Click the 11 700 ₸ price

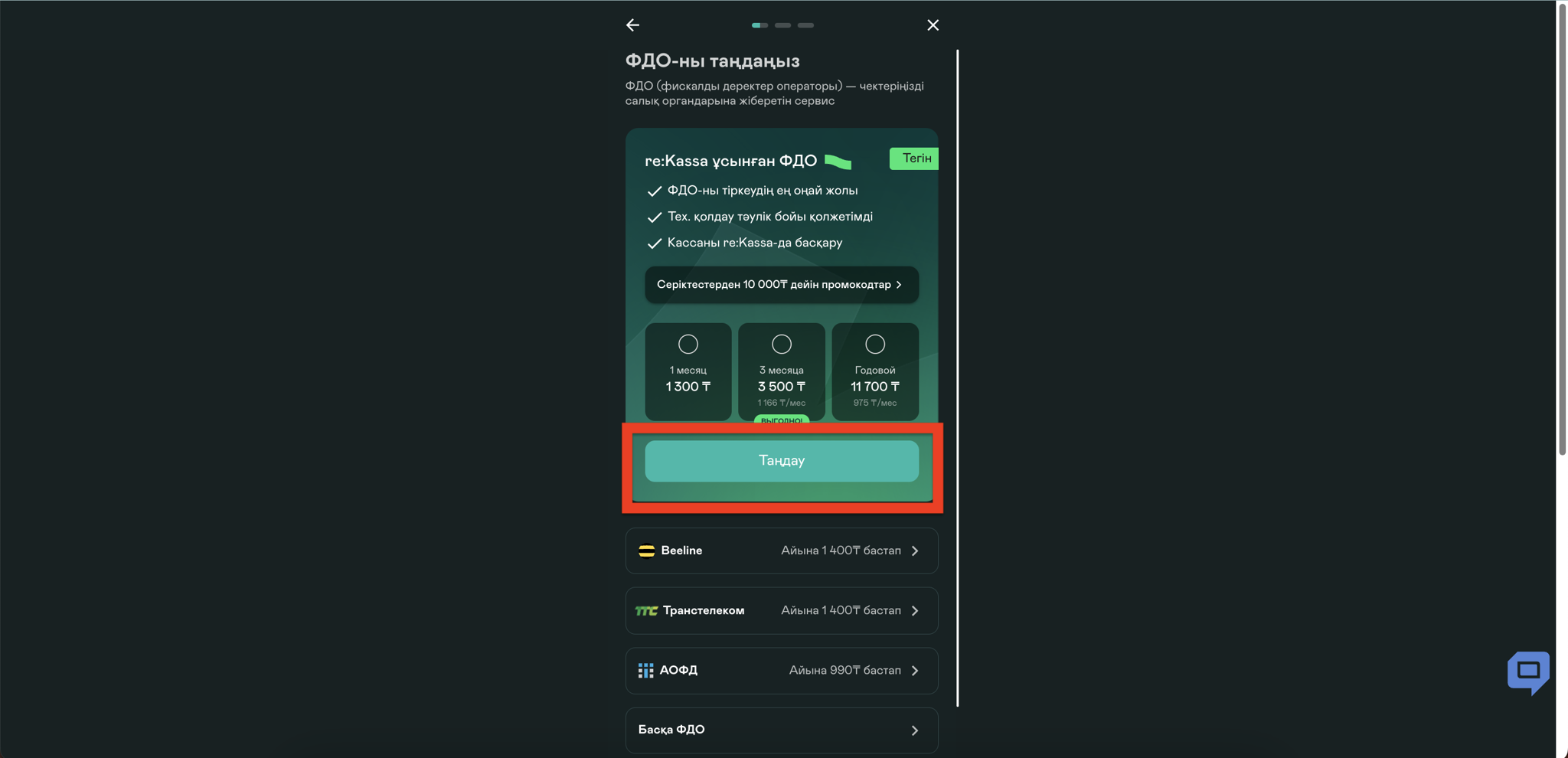(x=875, y=387)
